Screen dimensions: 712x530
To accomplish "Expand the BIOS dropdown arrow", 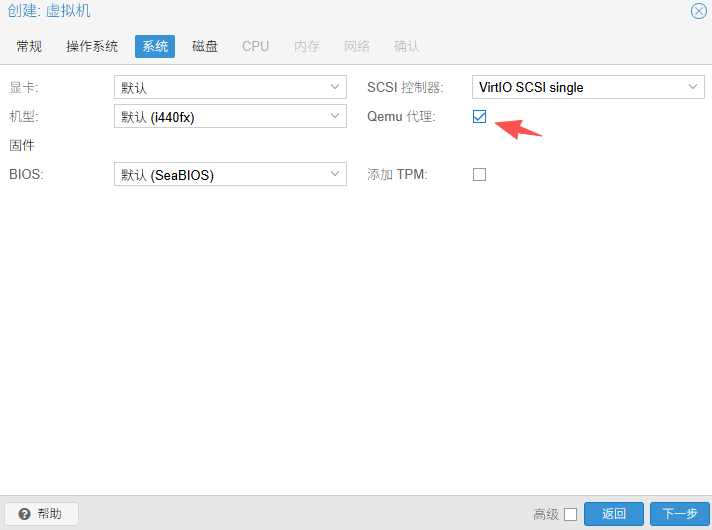I will (335, 175).
